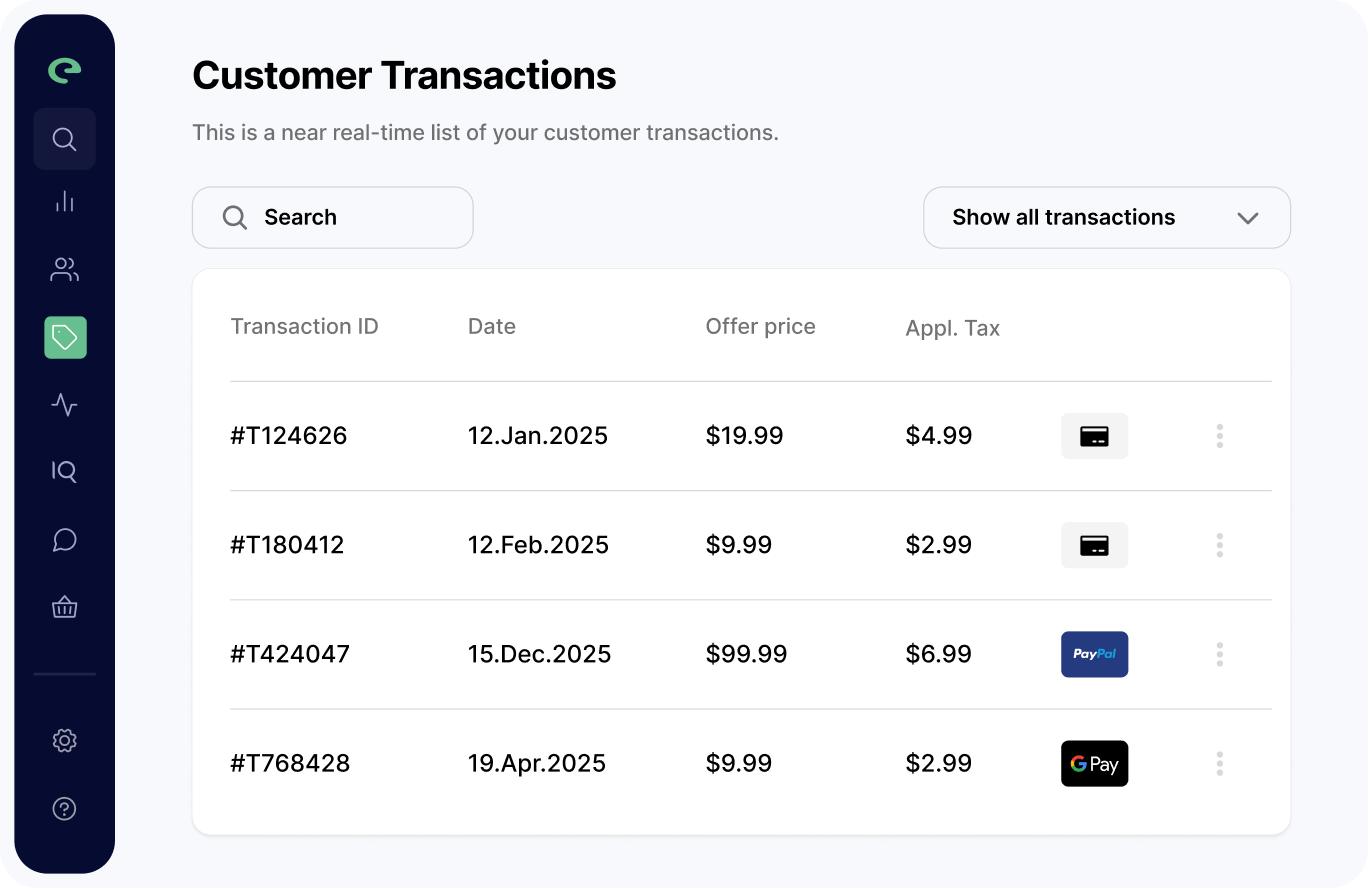Select the green price tag sidebar icon
Screen dimensions: 1368x888
[65, 338]
